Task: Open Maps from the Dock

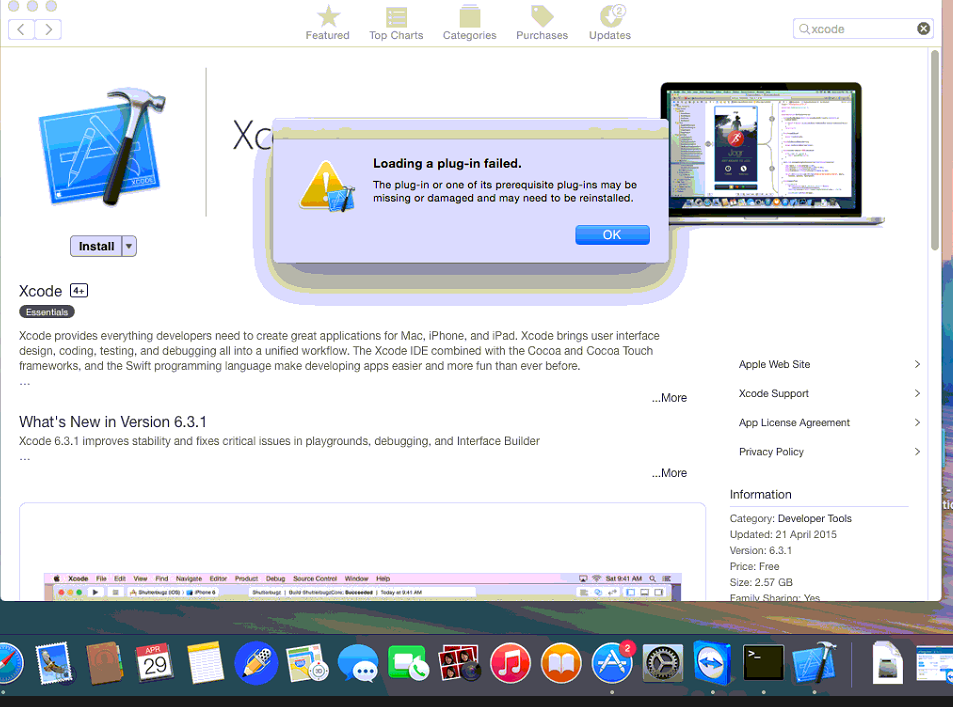Action: [x=307, y=663]
